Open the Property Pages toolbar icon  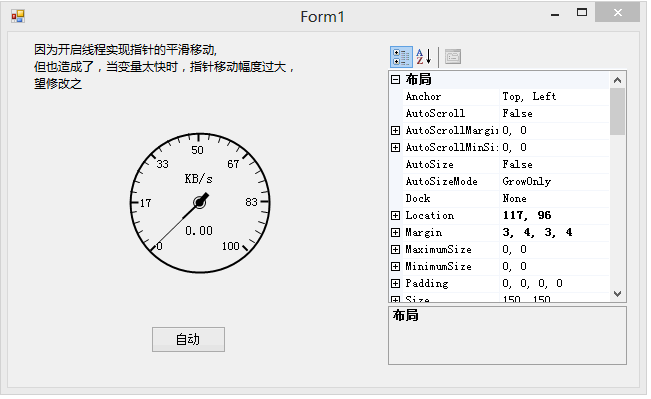[453, 56]
